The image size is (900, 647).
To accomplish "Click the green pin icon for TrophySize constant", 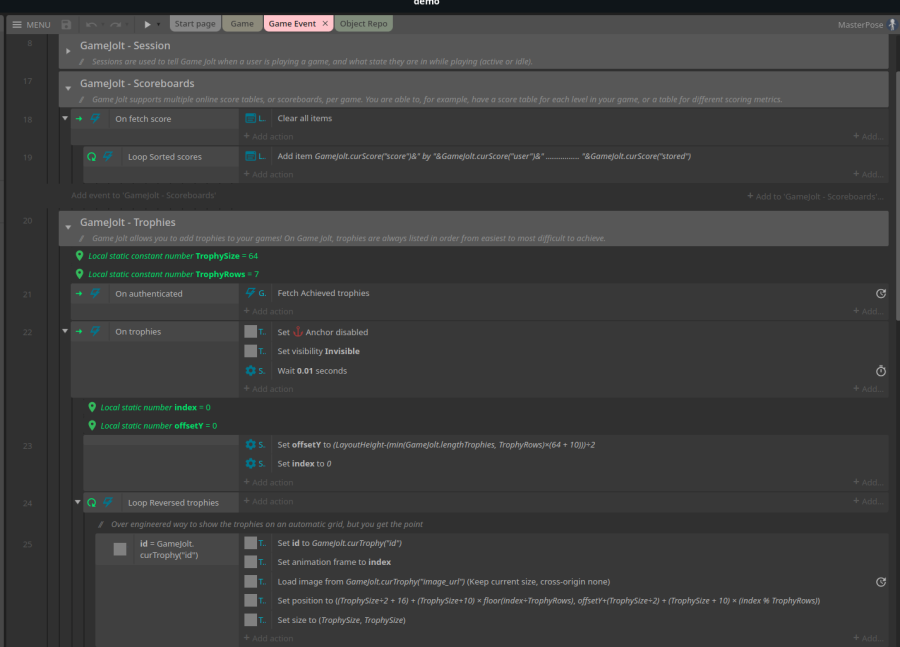I will (x=81, y=256).
